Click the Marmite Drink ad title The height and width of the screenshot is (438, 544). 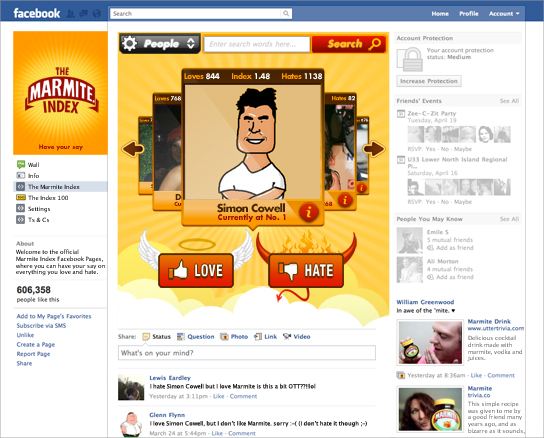pyautogui.click(x=489, y=321)
